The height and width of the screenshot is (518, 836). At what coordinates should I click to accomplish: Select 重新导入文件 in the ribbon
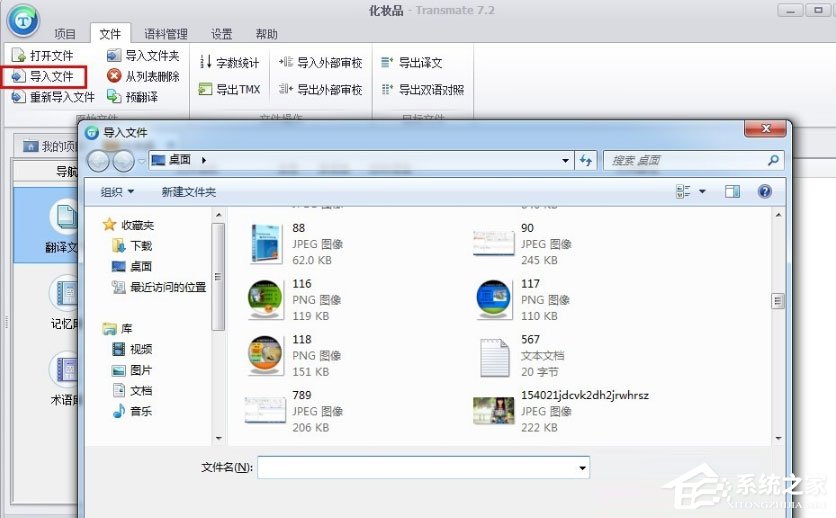click(x=53, y=97)
